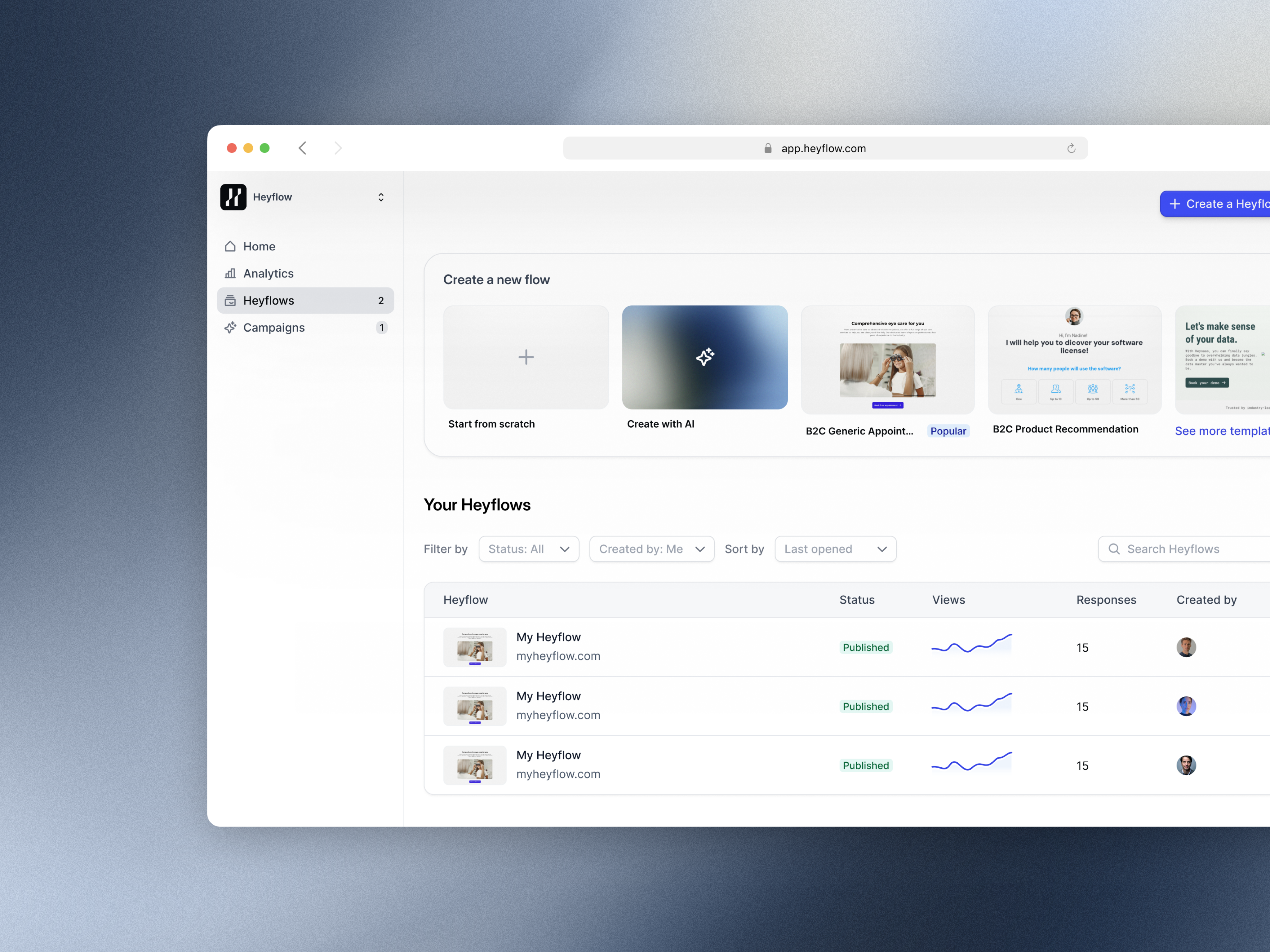Image resolution: width=1270 pixels, height=952 pixels.
Task: Open B2C Product Recommendation template
Action: [1074, 360]
